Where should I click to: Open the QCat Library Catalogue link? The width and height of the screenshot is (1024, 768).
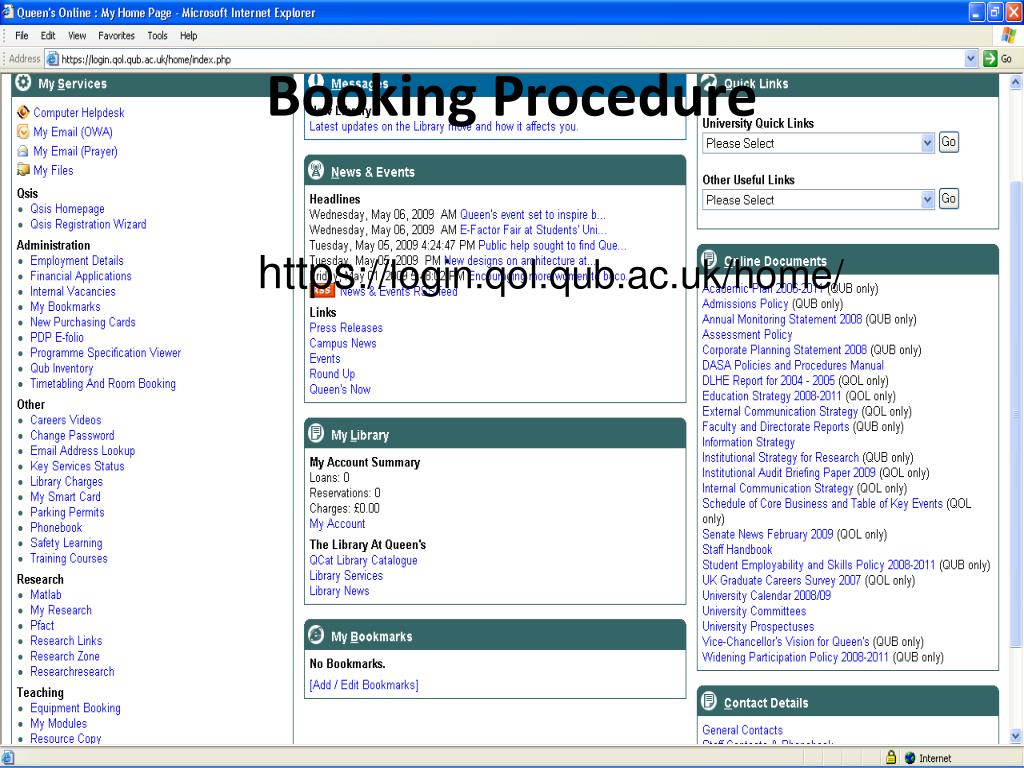point(363,560)
